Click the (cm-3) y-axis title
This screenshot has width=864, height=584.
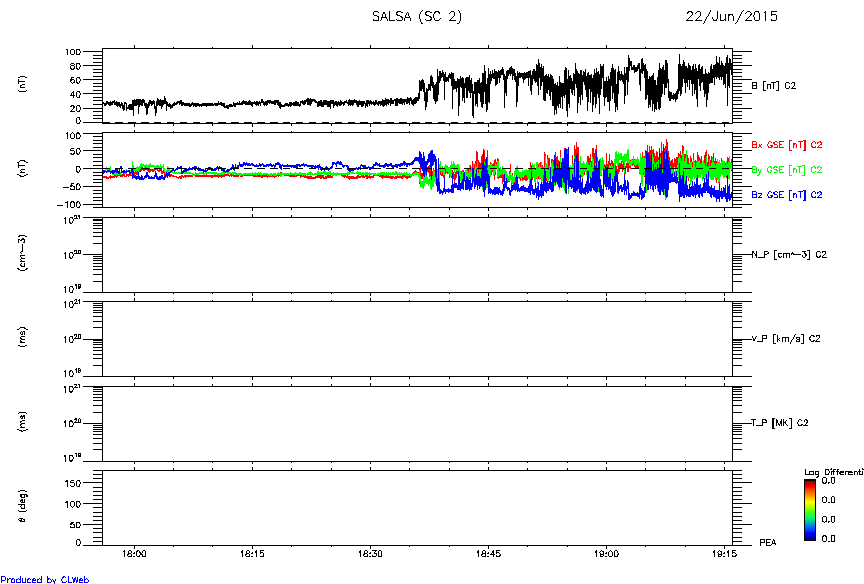(x=23, y=252)
